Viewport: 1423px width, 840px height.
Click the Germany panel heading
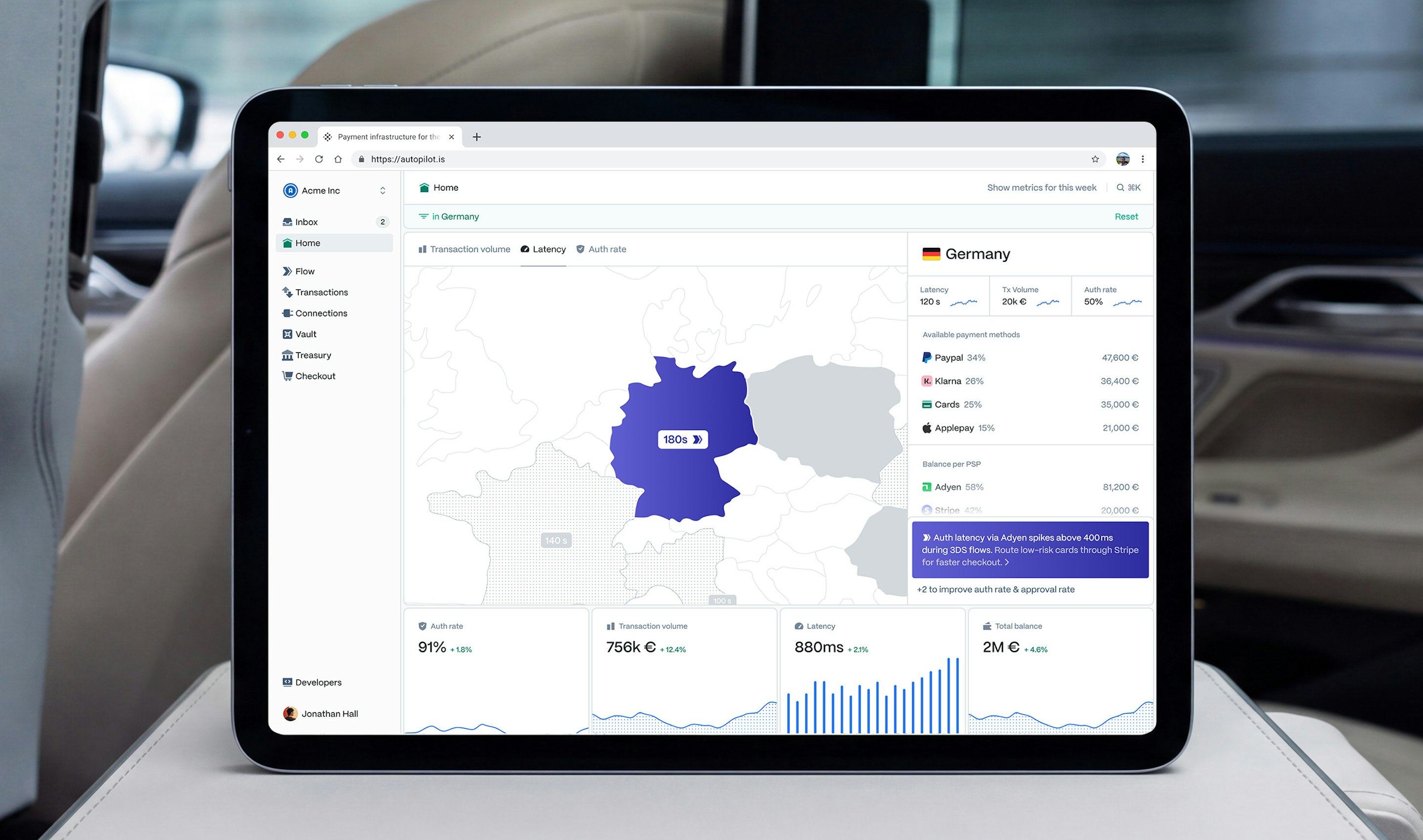pos(977,254)
